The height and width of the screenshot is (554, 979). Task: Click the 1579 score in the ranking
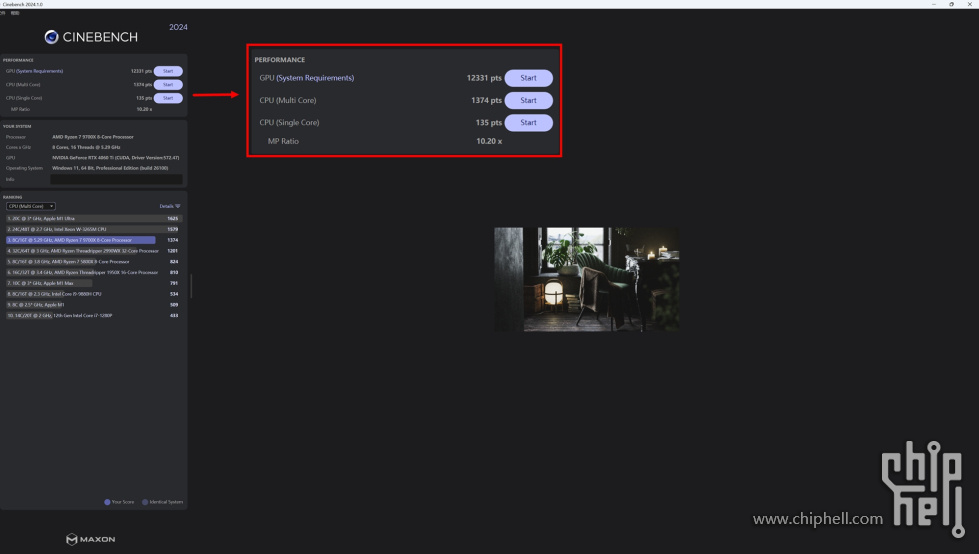pos(173,229)
